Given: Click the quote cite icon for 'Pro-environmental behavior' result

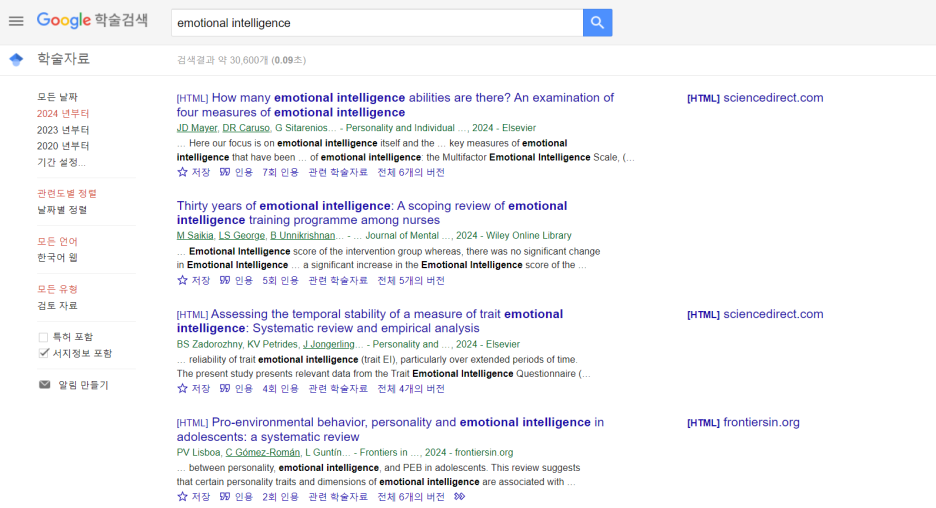Looking at the screenshot, I should pos(225,497).
